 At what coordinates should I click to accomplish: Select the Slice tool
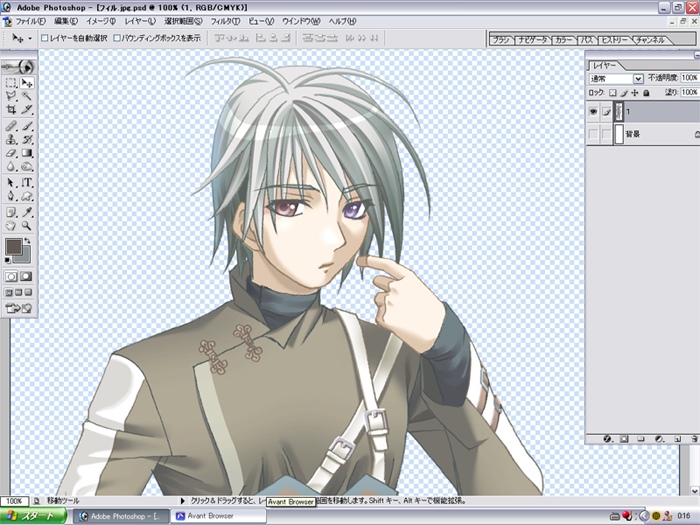pos(27,109)
